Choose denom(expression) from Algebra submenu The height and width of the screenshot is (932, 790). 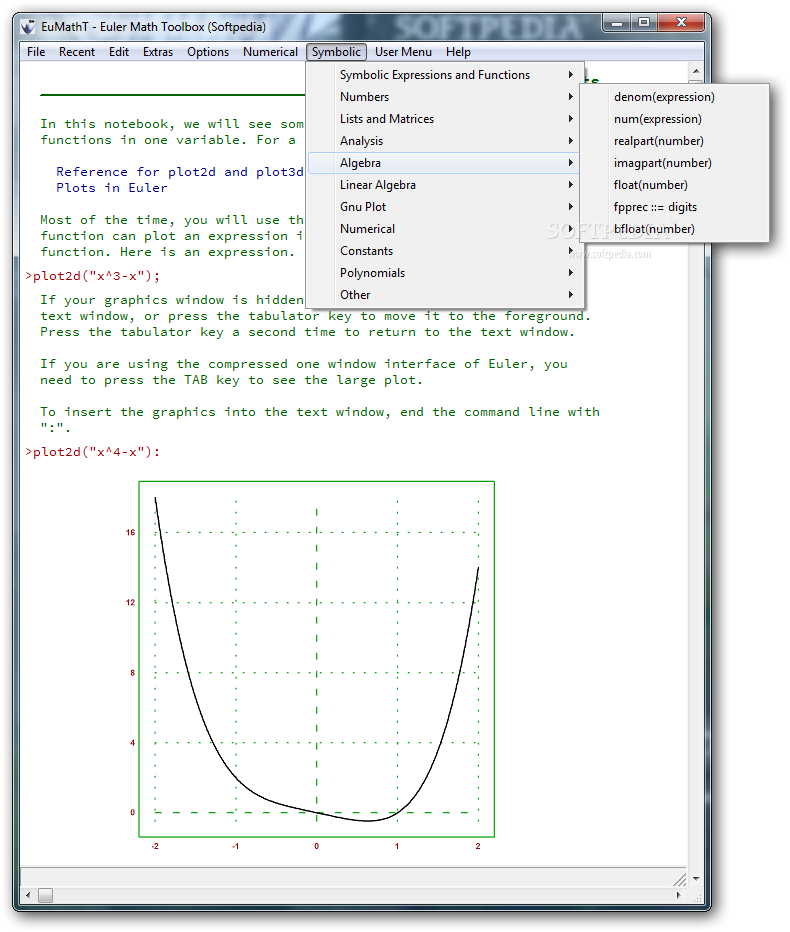click(x=674, y=97)
